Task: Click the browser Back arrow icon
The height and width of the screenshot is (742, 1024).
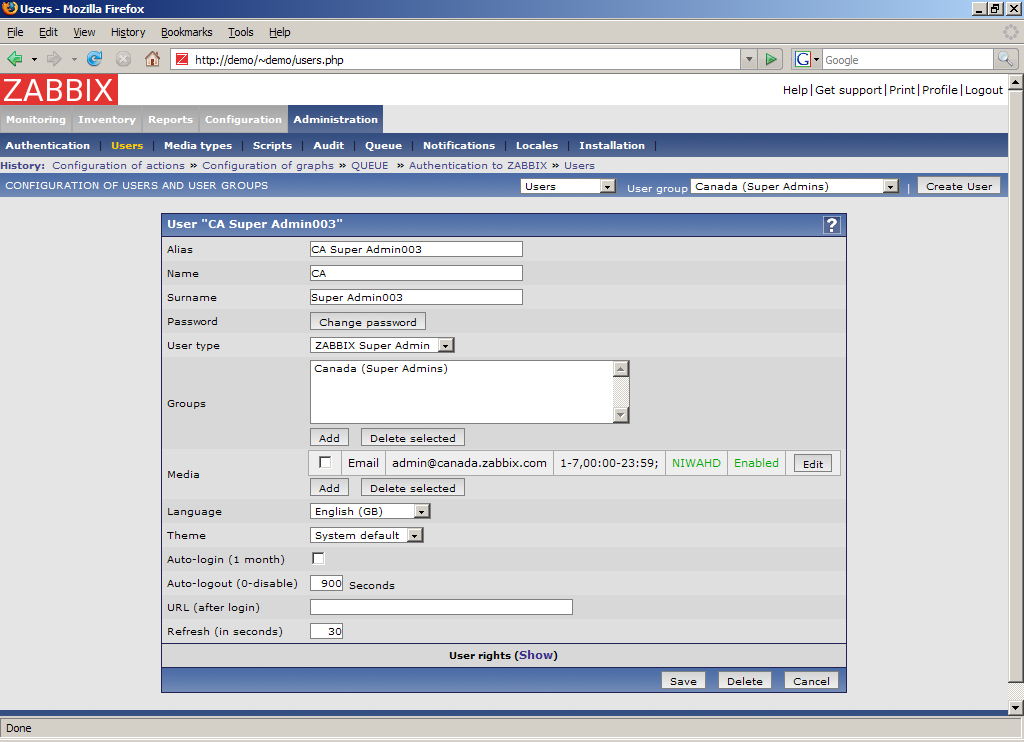Action: point(15,59)
